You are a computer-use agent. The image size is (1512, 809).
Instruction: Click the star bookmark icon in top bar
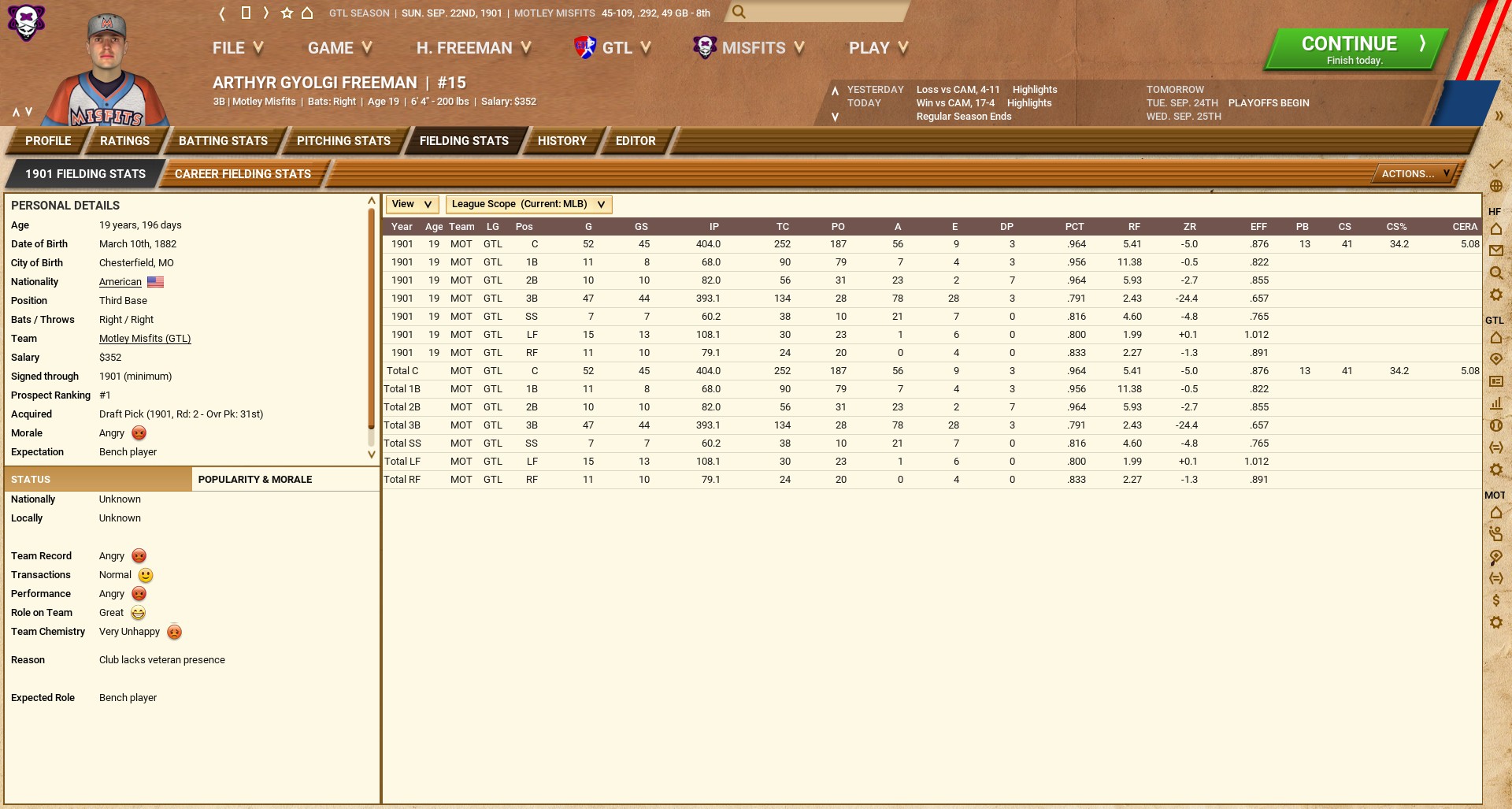point(287,13)
